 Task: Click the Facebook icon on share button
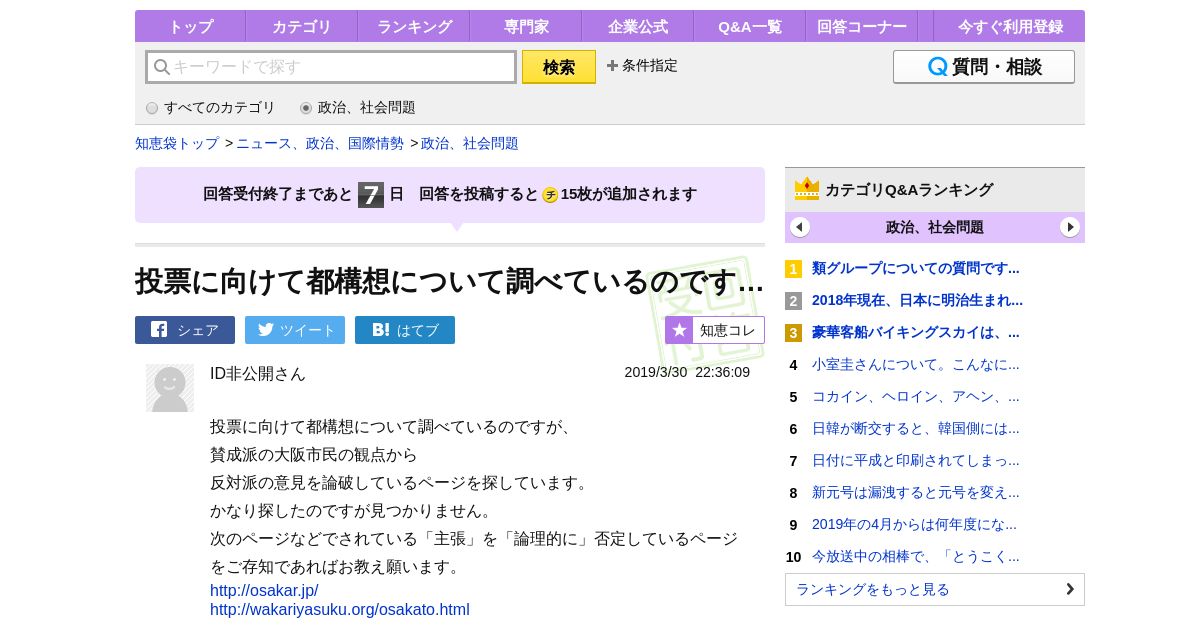[159, 330]
